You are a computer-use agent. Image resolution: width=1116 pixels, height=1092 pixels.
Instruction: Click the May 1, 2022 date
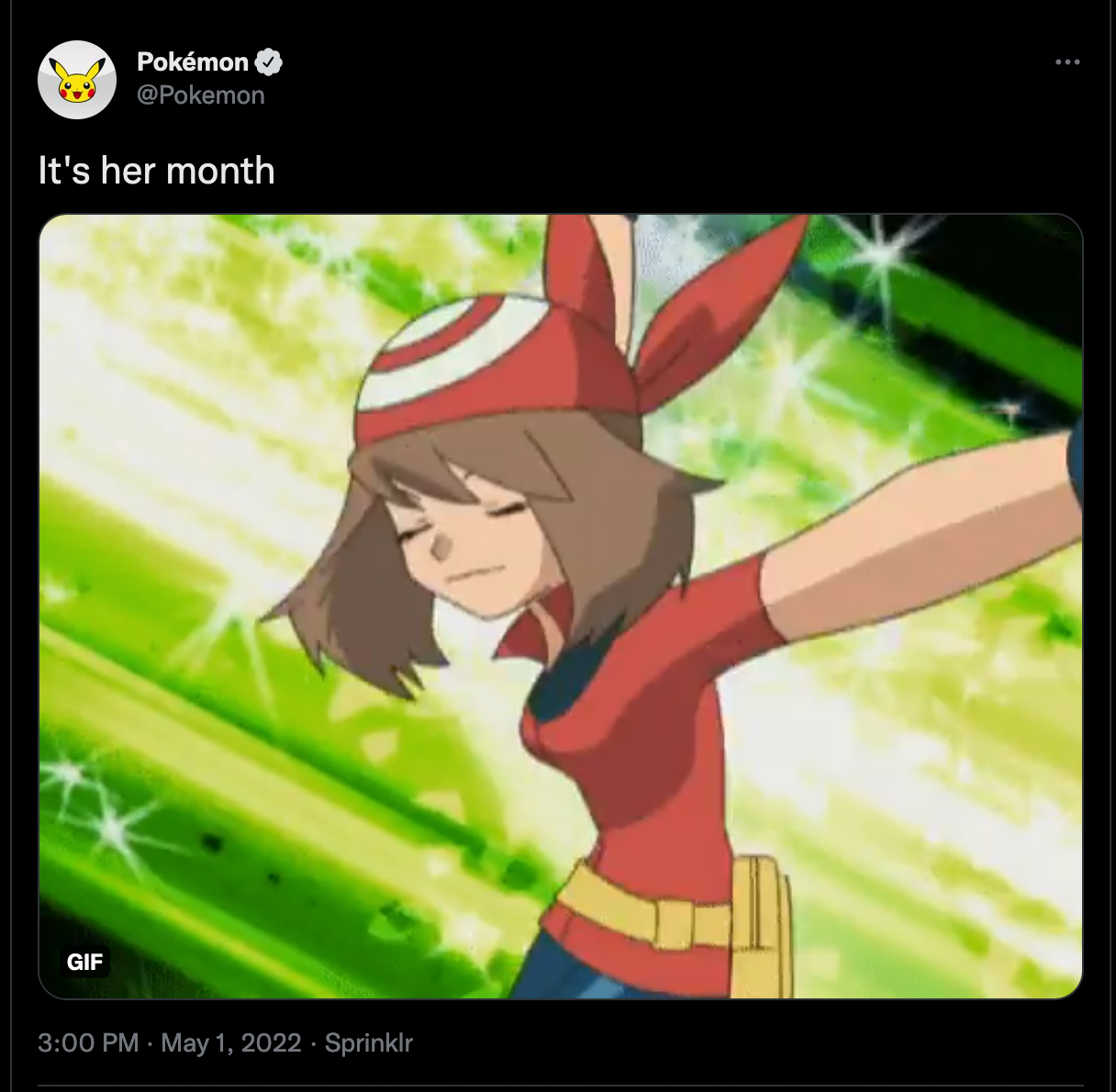coord(231,1043)
